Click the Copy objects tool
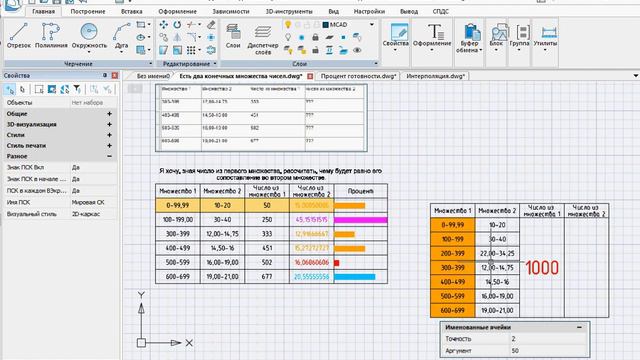 coord(163,38)
